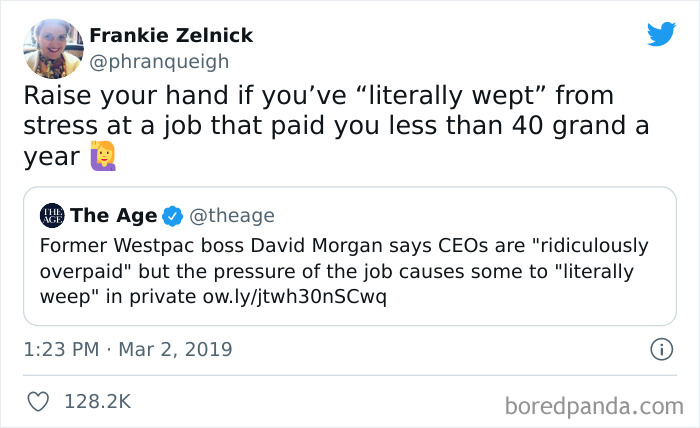Click the @phranqueigh handle

pyautogui.click(x=159, y=61)
